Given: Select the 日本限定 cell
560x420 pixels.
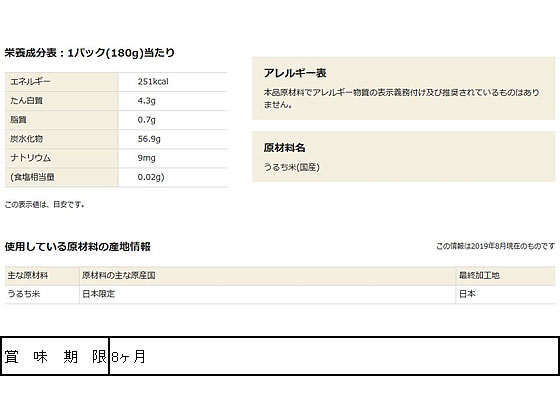Looking at the screenshot, I should click(x=98, y=294).
